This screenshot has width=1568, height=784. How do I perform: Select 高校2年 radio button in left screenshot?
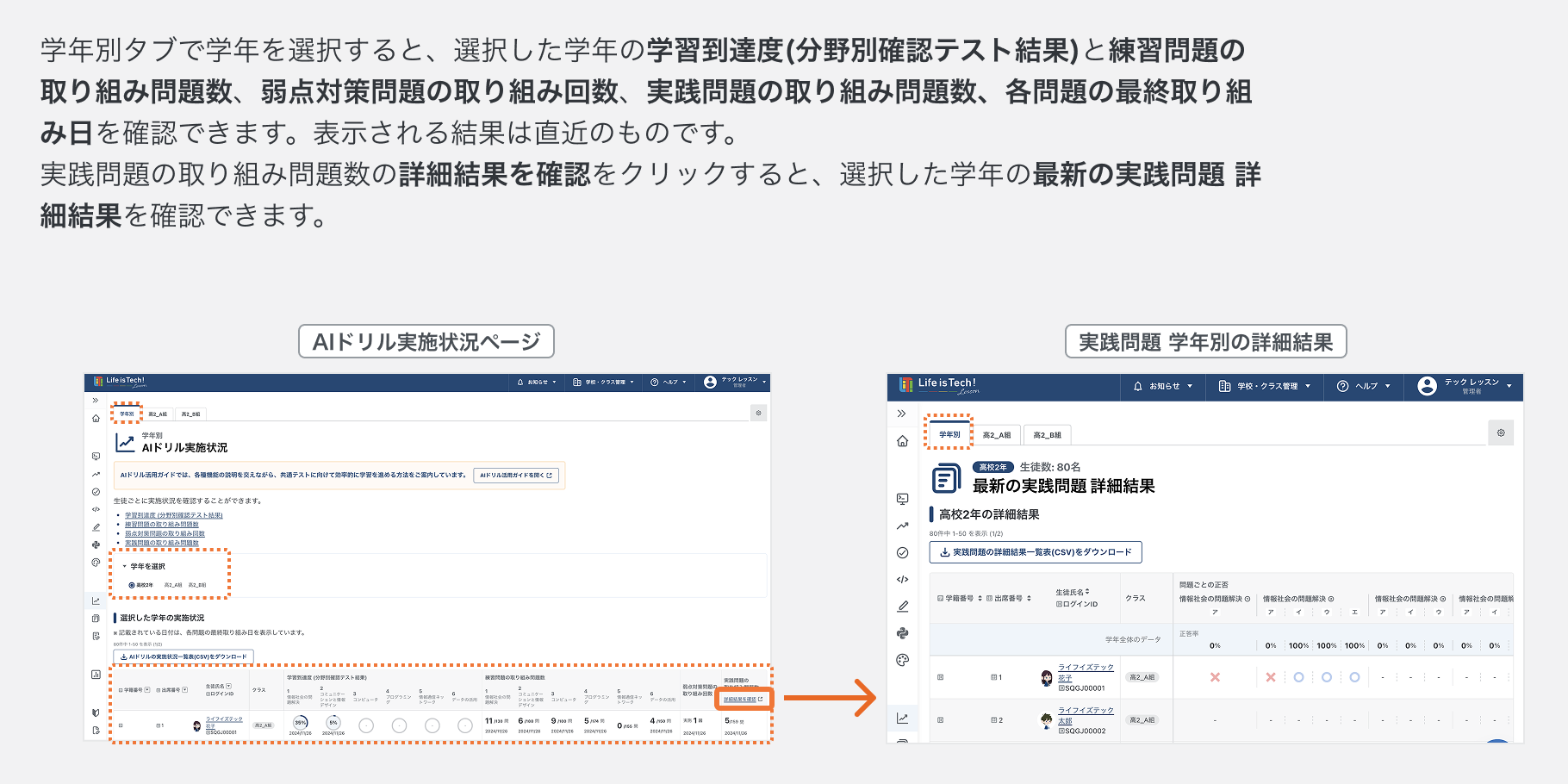[x=132, y=585]
